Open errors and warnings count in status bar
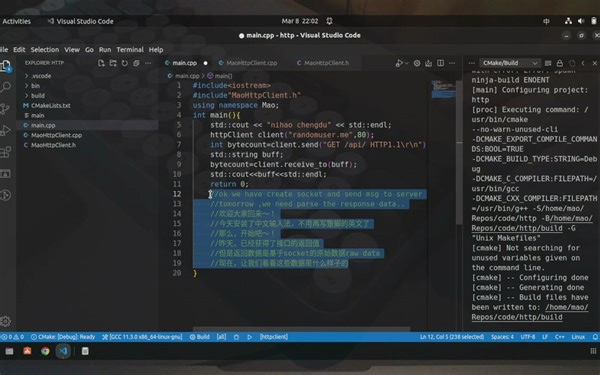This screenshot has width=600, height=375. point(13,337)
